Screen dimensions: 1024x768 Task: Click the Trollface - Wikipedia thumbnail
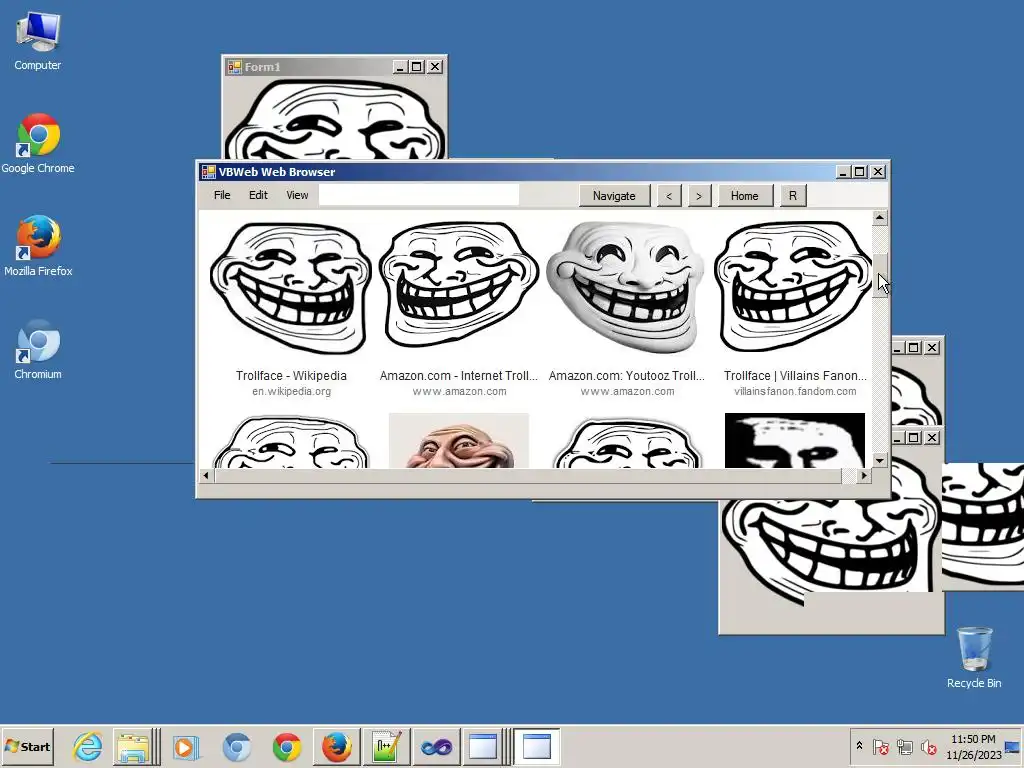[291, 288]
